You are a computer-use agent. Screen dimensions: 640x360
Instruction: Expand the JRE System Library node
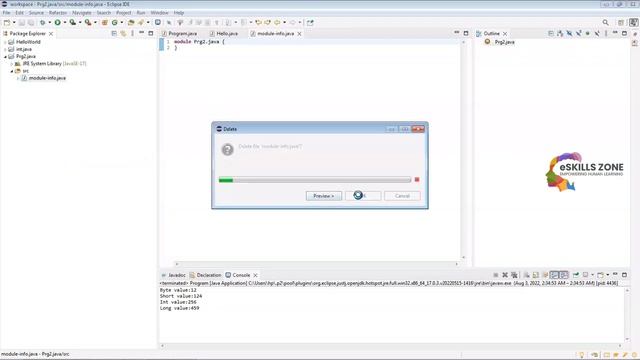pyautogui.click(x=12, y=64)
